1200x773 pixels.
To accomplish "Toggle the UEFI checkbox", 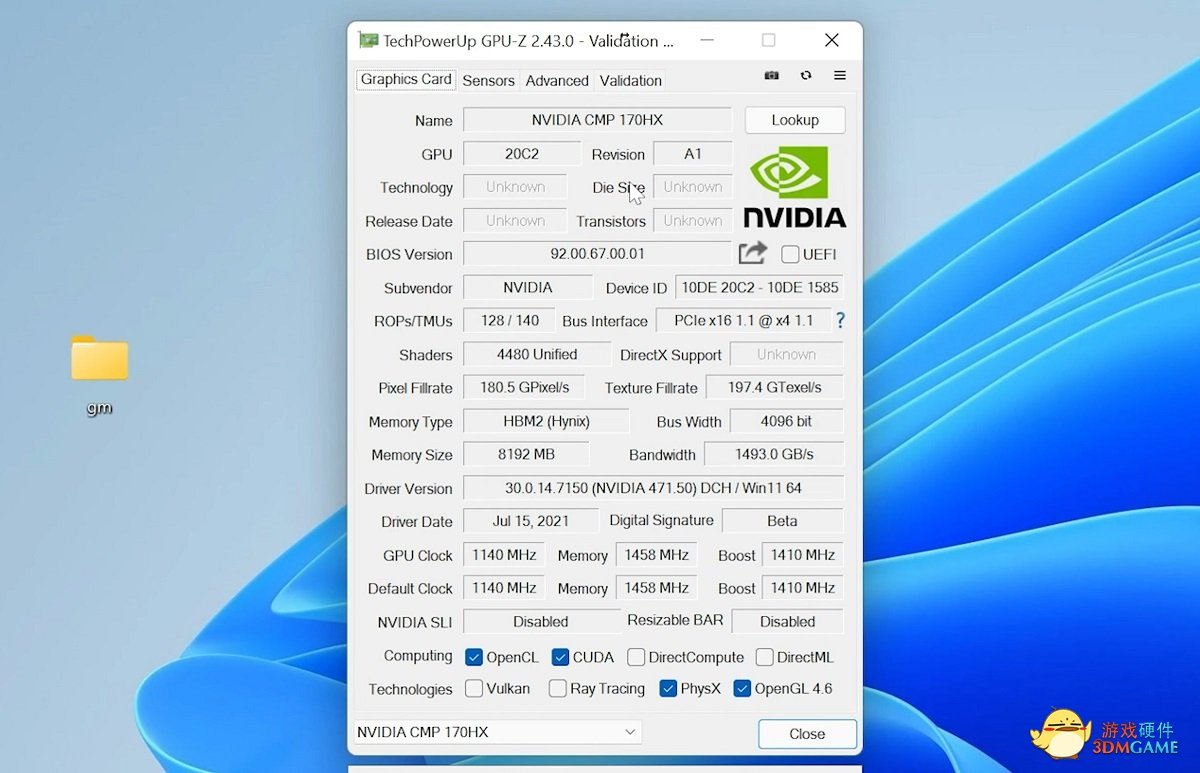I will click(x=790, y=254).
